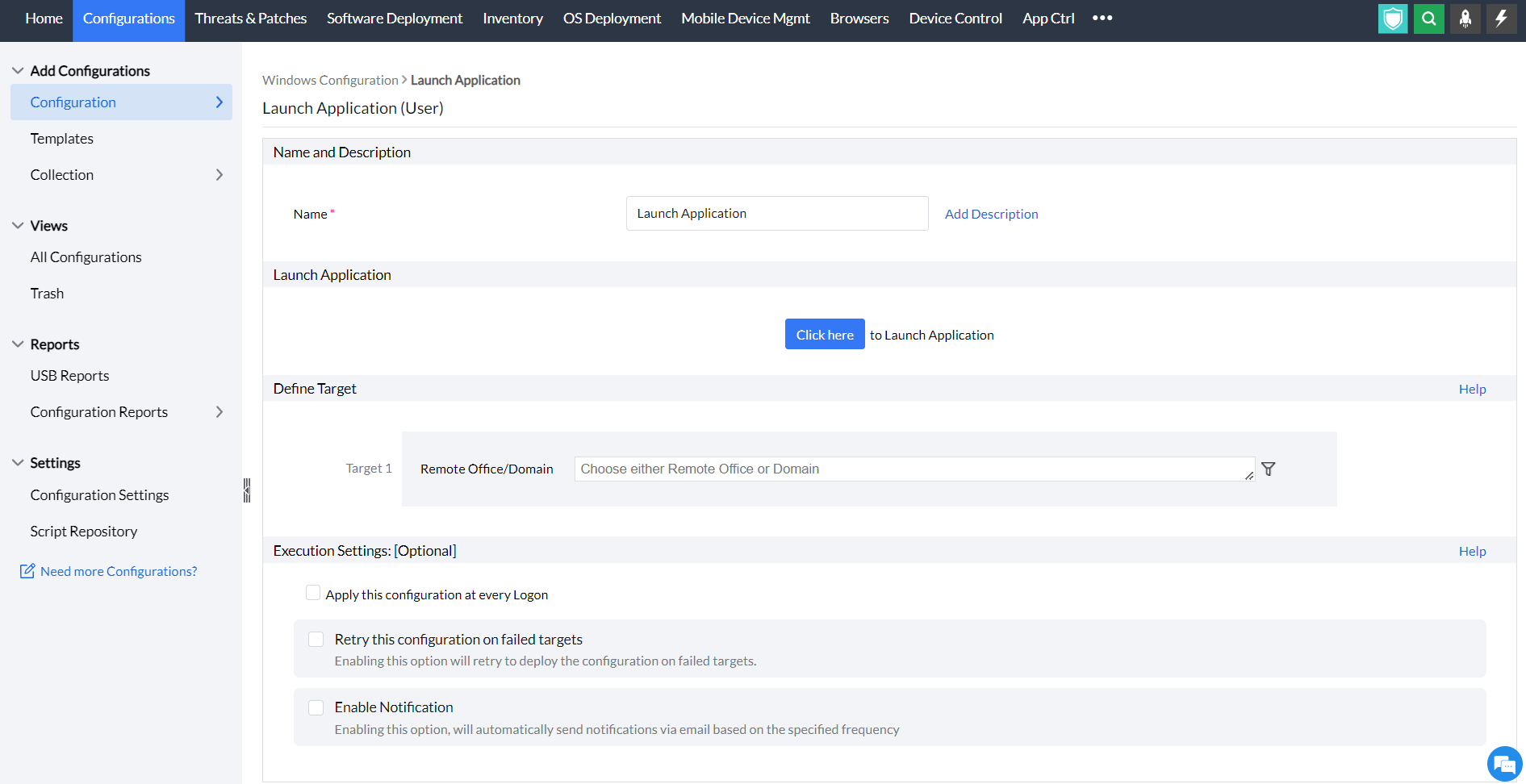The width and height of the screenshot is (1526, 784).
Task: Click the filter funnel icon beside target field
Action: [x=1269, y=469]
